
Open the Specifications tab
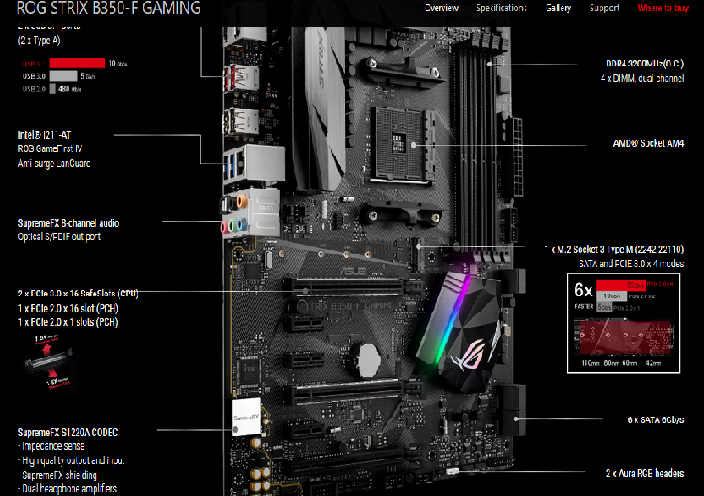(501, 8)
